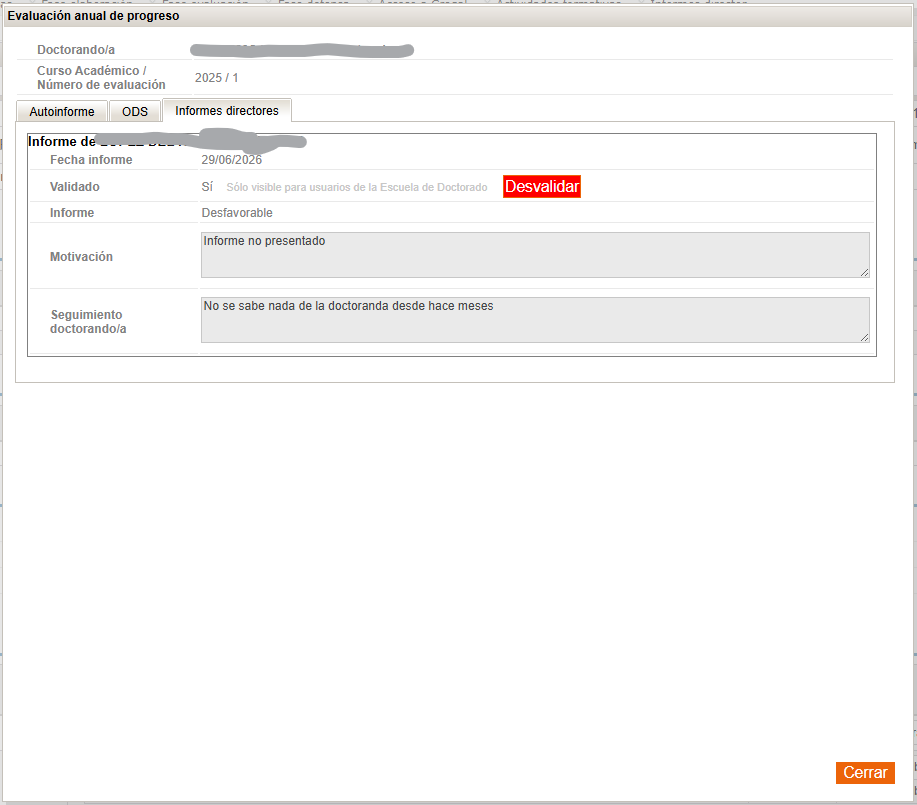Open the ODS tab

click(135, 111)
